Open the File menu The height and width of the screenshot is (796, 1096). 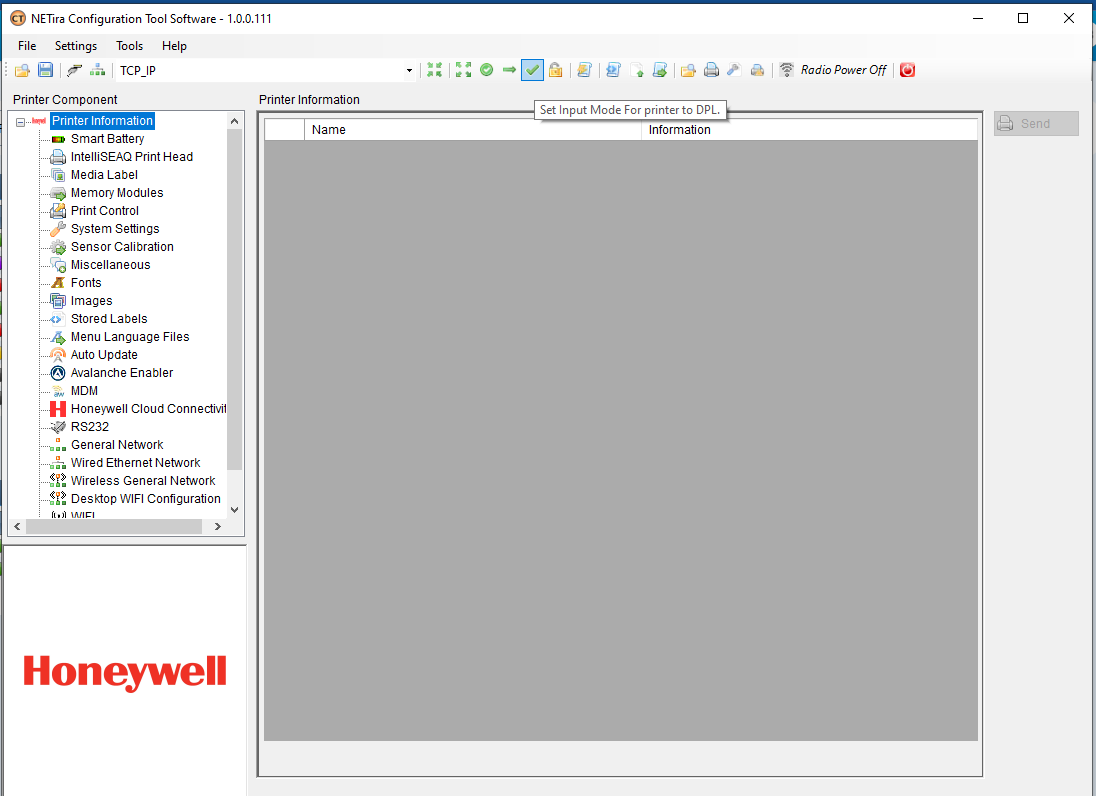(x=26, y=46)
